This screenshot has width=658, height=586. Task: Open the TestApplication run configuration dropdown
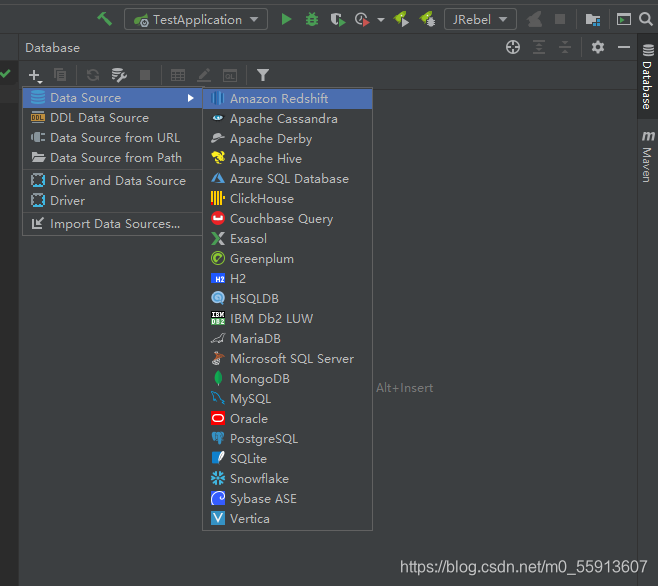click(196, 19)
